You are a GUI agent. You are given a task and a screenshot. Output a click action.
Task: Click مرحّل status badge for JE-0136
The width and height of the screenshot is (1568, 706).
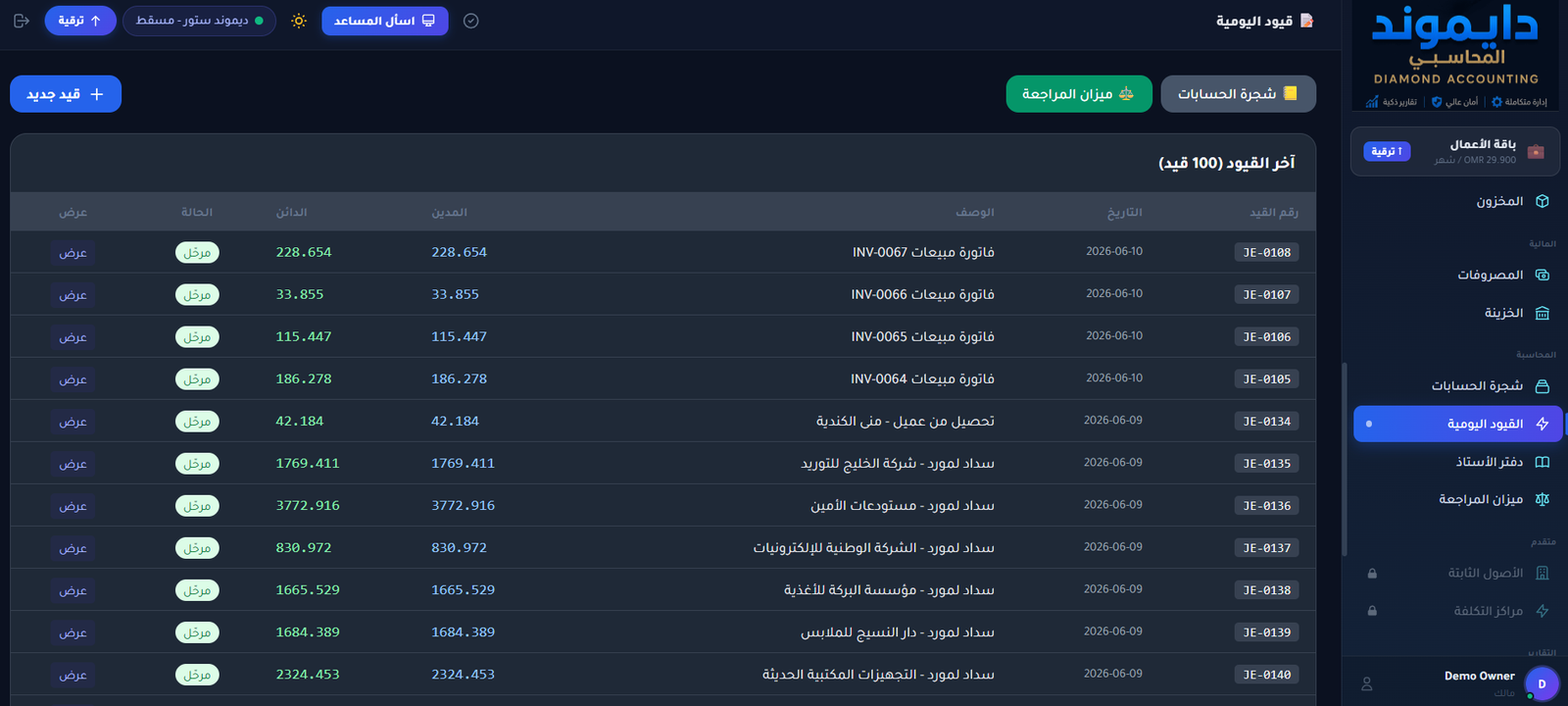(197, 506)
